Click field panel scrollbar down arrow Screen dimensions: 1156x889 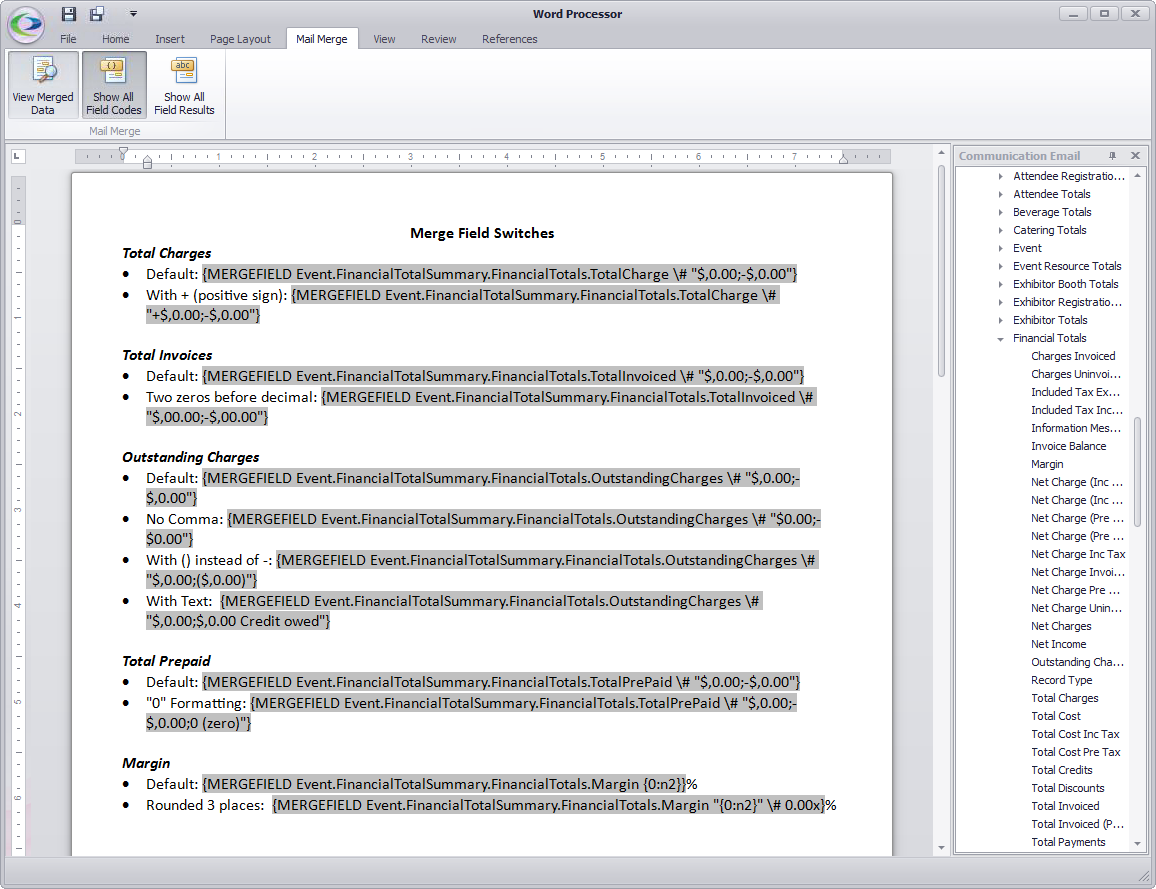pos(1138,843)
